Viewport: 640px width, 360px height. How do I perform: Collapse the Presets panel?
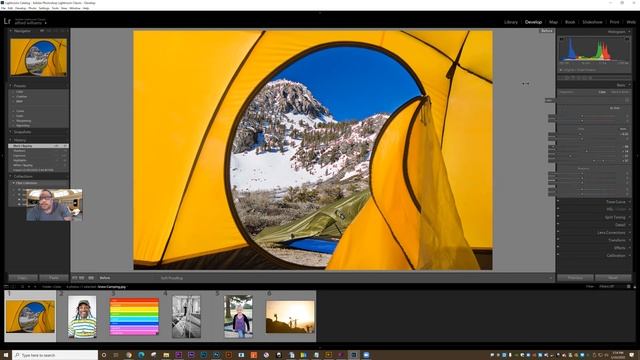point(11,86)
